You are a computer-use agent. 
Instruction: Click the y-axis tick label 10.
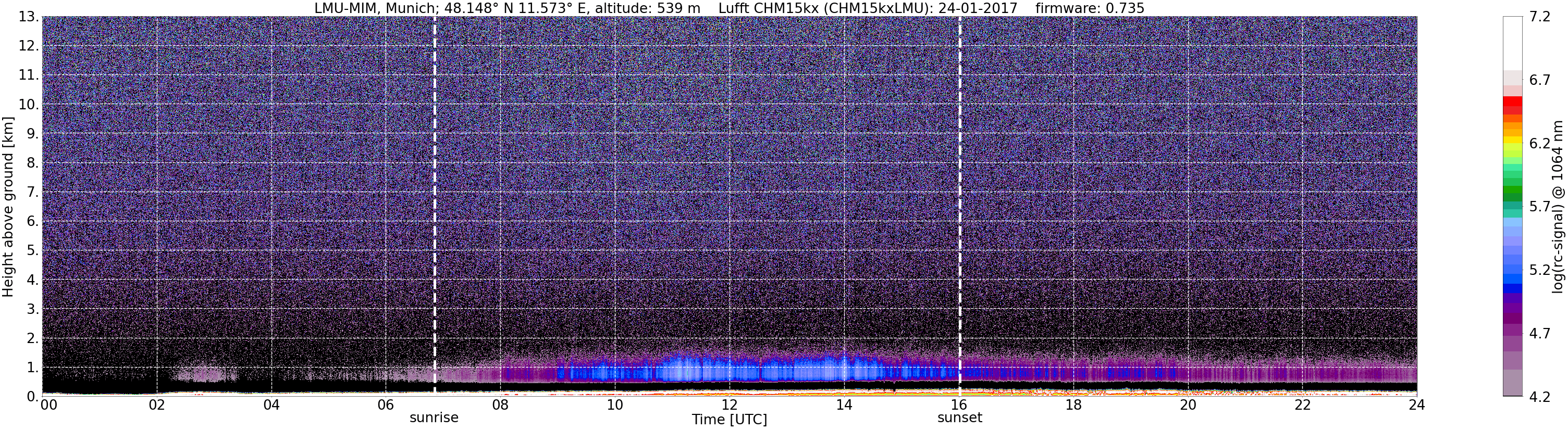pos(29,105)
